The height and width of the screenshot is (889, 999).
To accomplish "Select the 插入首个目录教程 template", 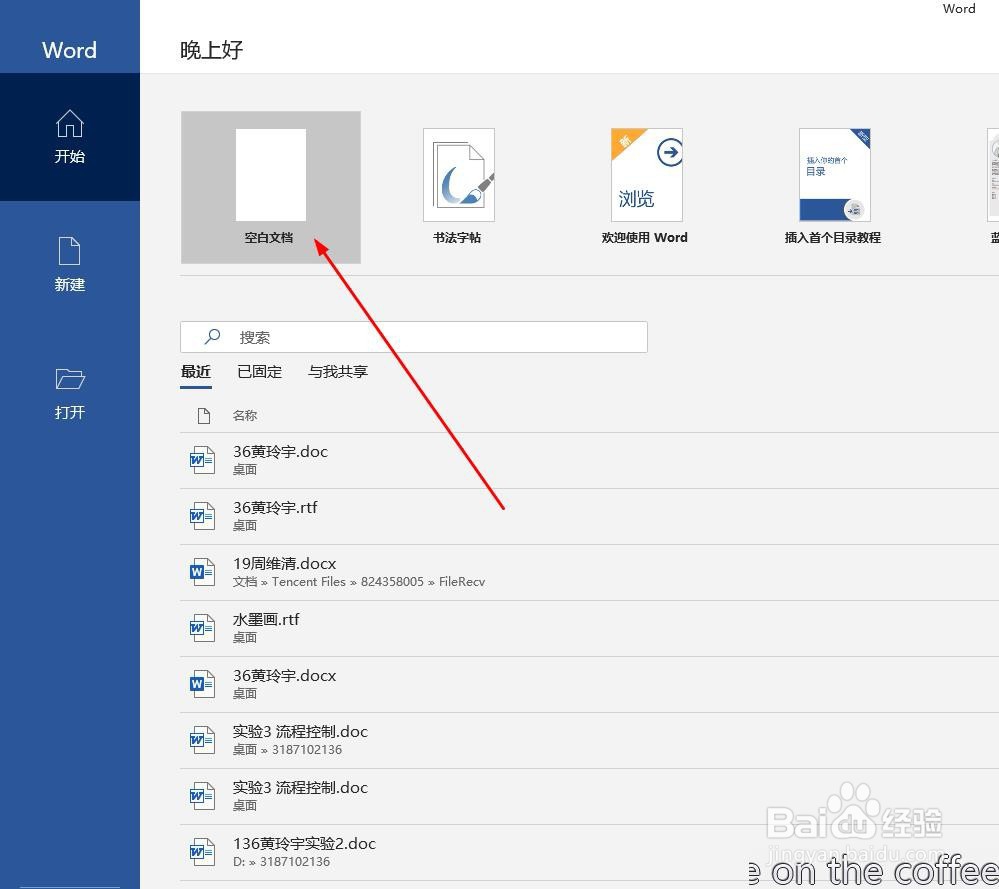I will pyautogui.click(x=833, y=187).
